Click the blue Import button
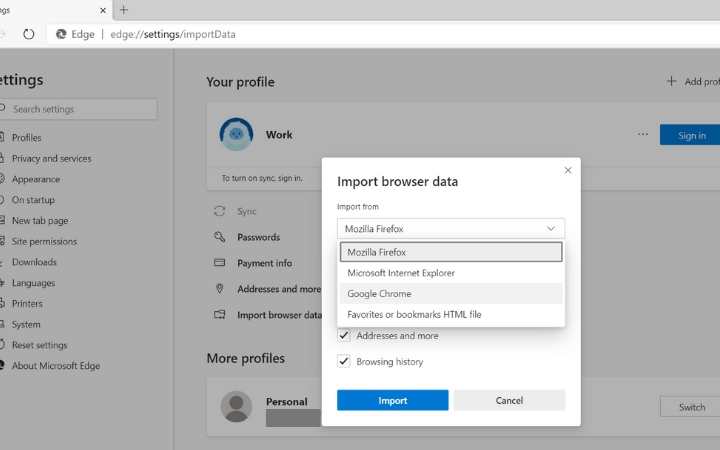Viewport: 720px width, 450px height. point(393,400)
